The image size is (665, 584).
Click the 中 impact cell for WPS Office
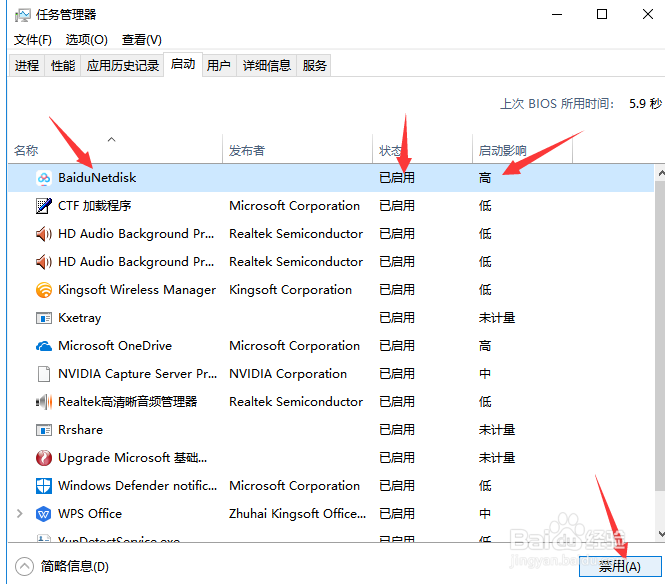pos(485,514)
